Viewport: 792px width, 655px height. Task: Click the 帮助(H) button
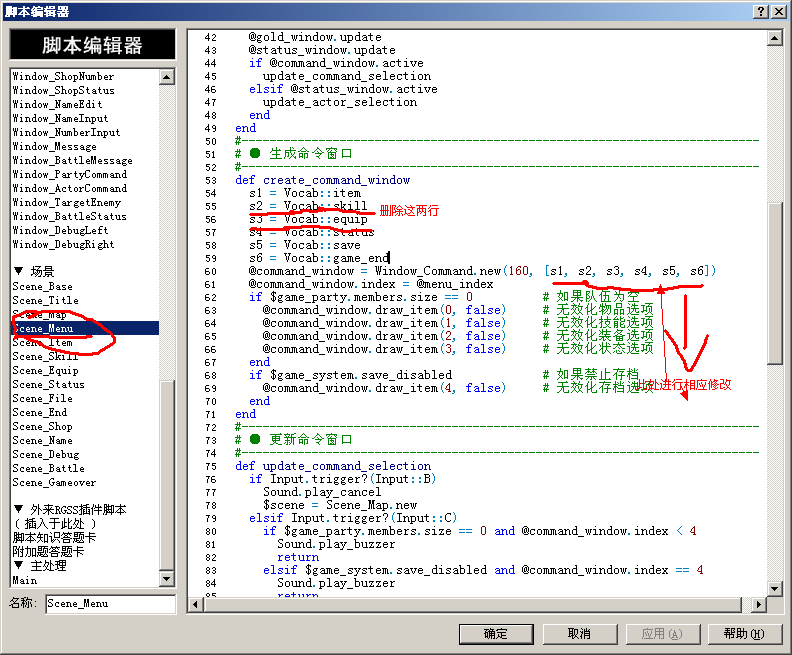(745, 634)
